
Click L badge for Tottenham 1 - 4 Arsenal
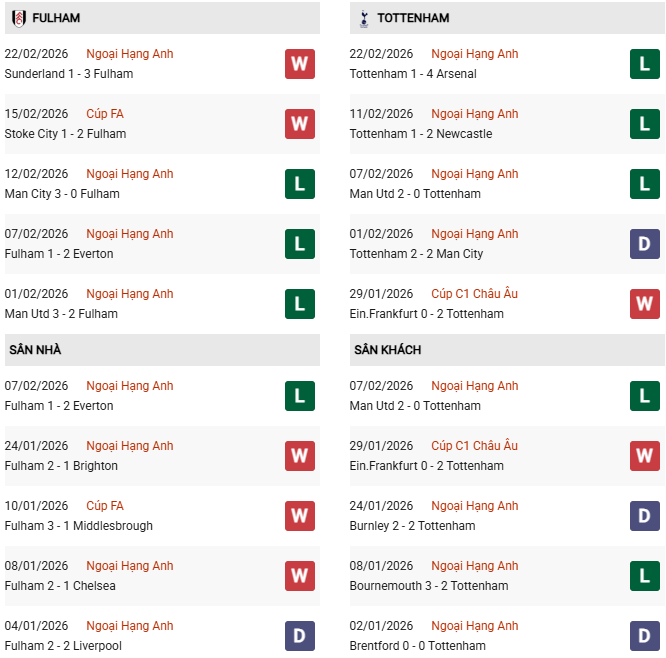coord(645,64)
